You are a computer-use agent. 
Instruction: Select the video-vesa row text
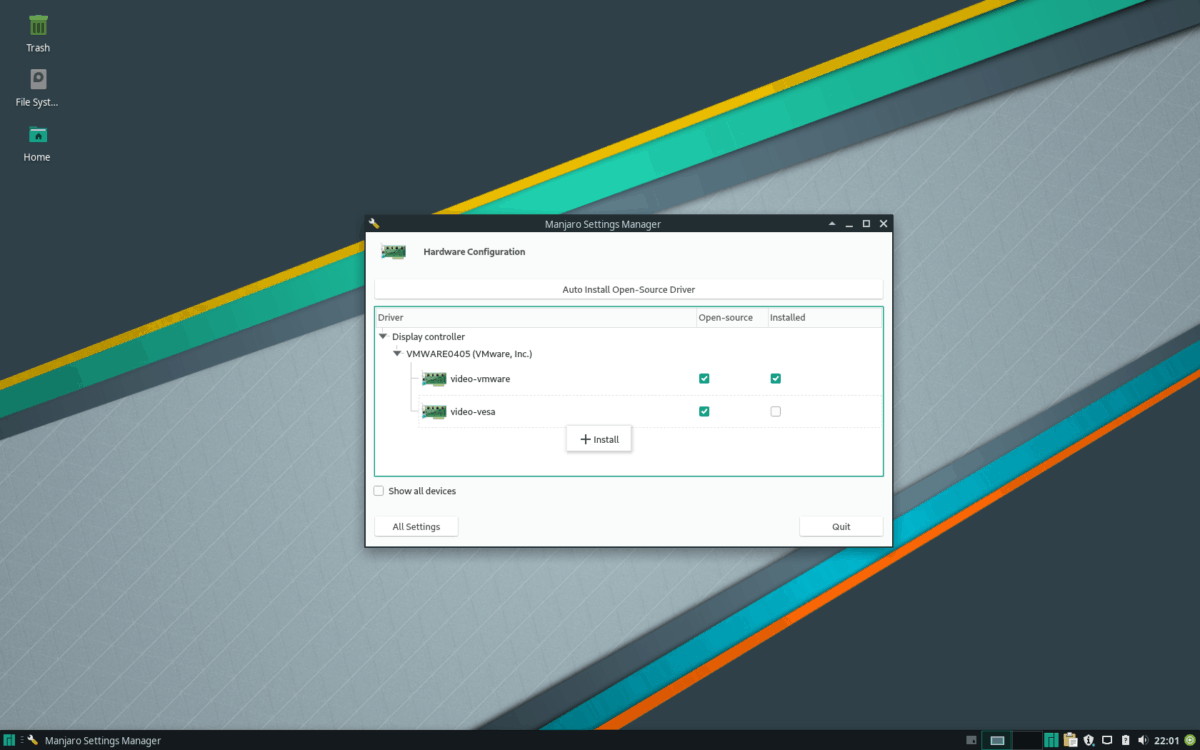(473, 411)
